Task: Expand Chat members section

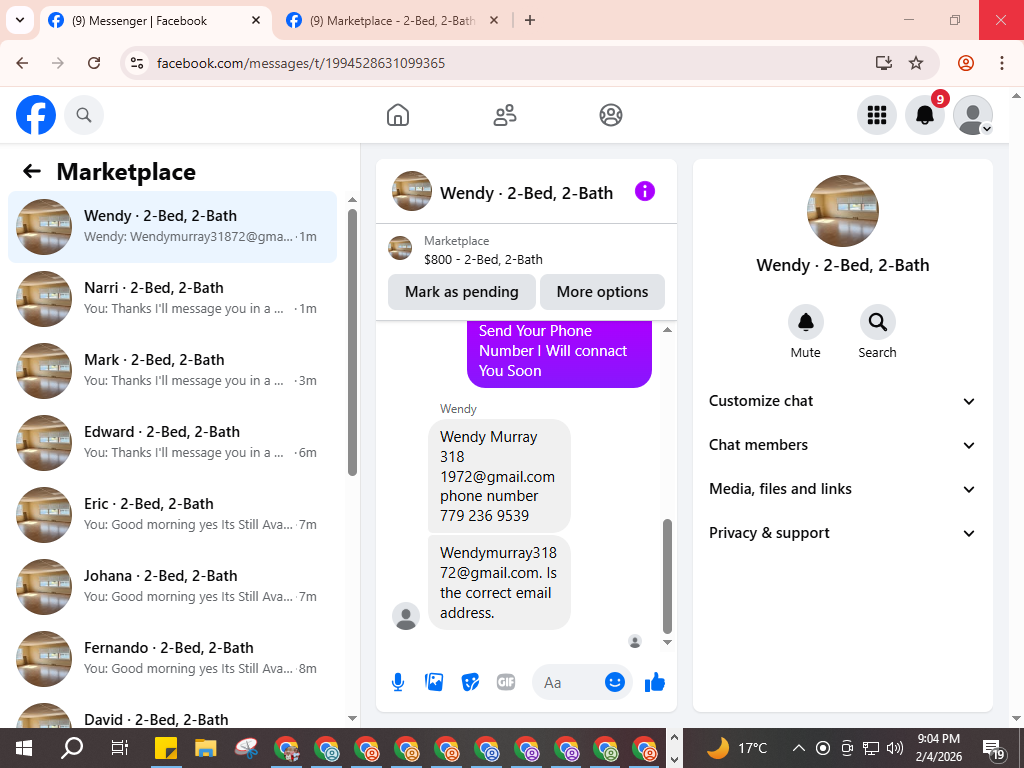Action: [x=842, y=445]
